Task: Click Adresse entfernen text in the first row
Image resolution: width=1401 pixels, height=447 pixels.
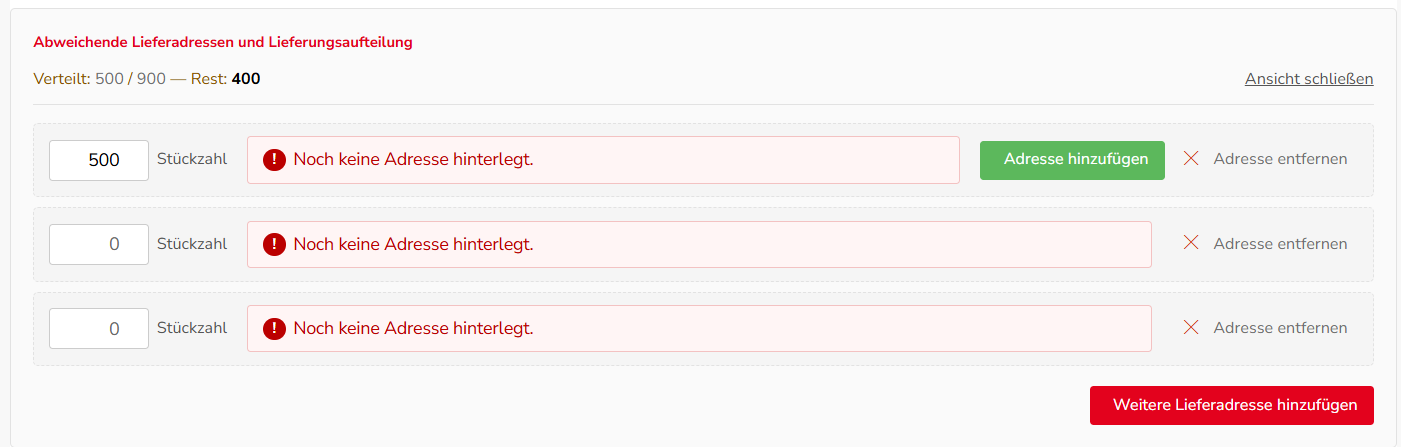Action: (x=1280, y=159)
